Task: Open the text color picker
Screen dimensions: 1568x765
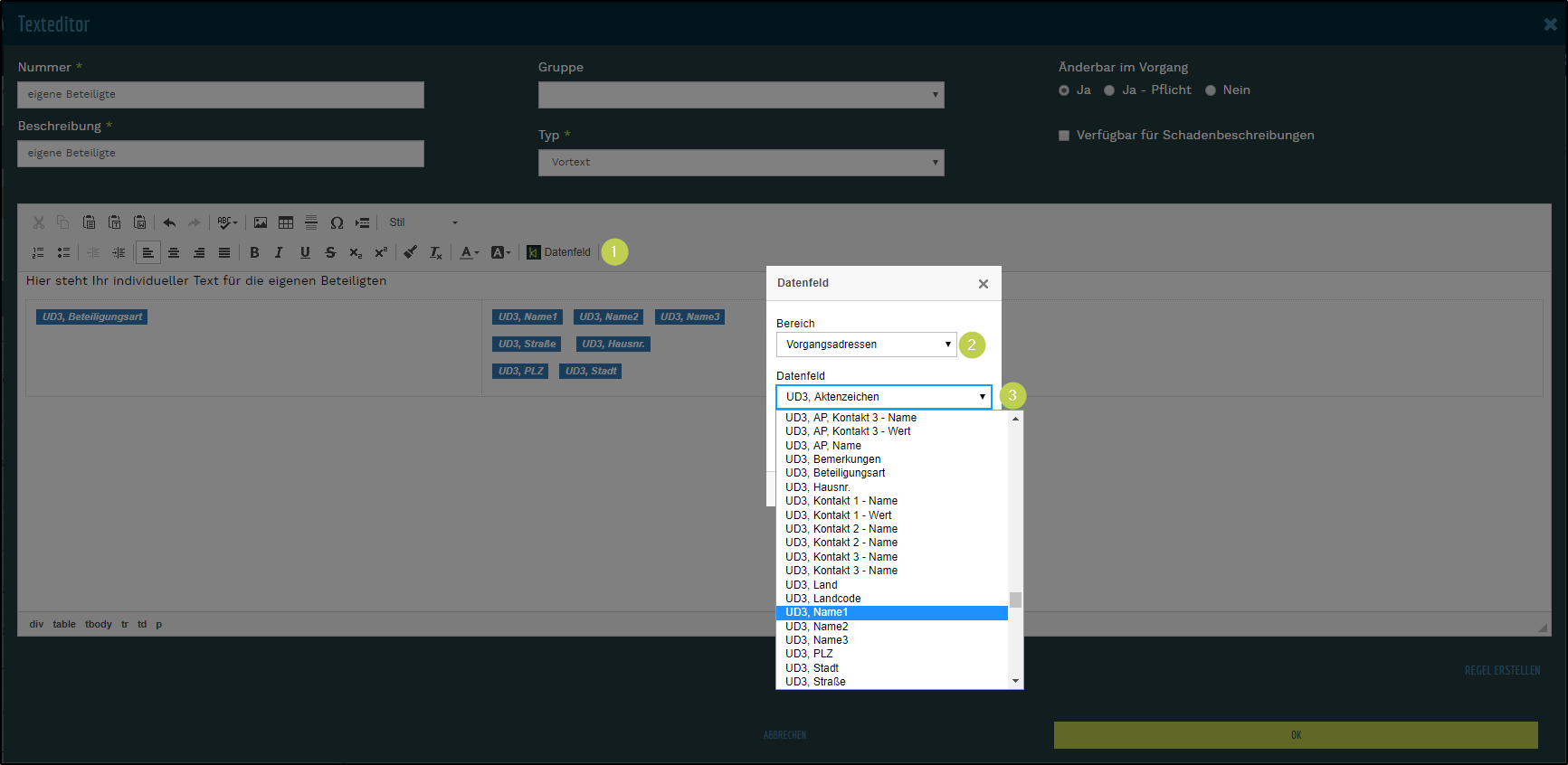Action: 469,253
